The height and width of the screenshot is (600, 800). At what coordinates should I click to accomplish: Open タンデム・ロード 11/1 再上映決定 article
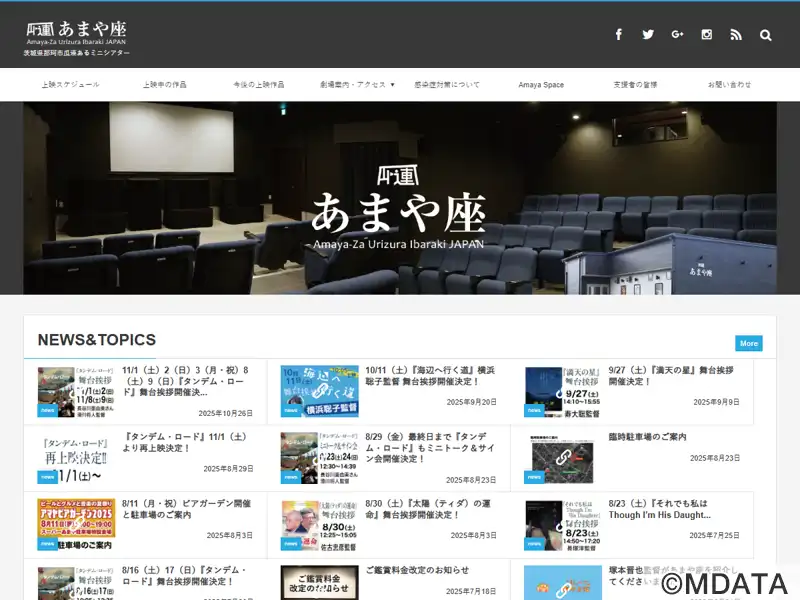point(186,442)
